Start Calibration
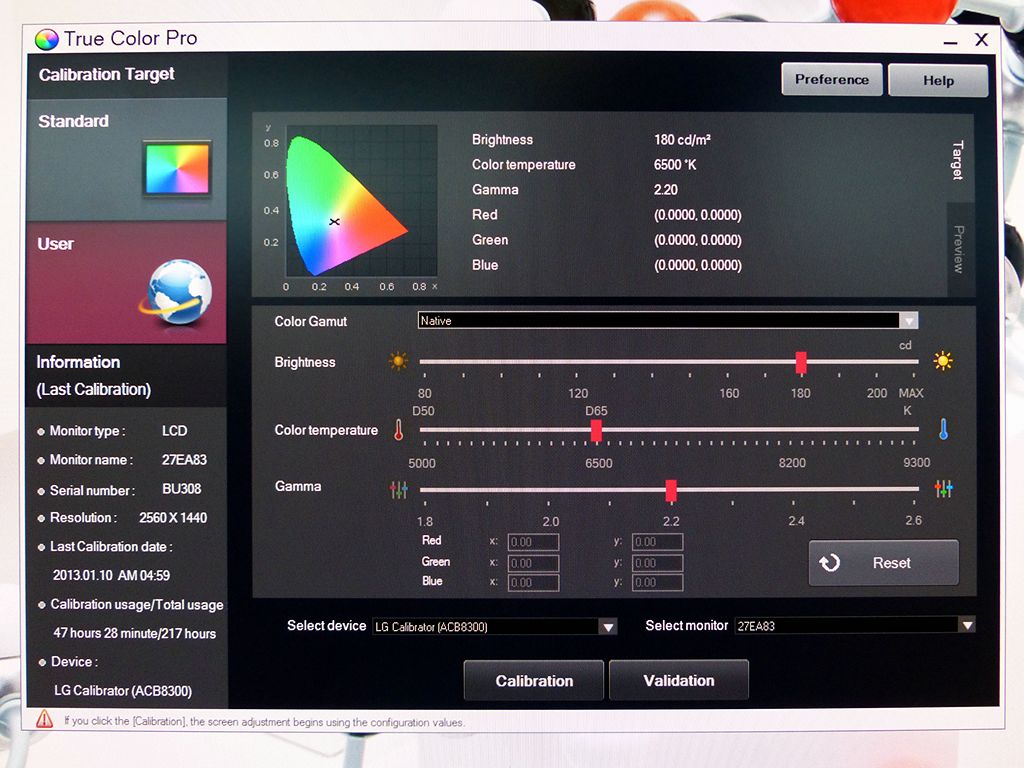This screenshot has width=1024, height=768. (x=534, y=680)
